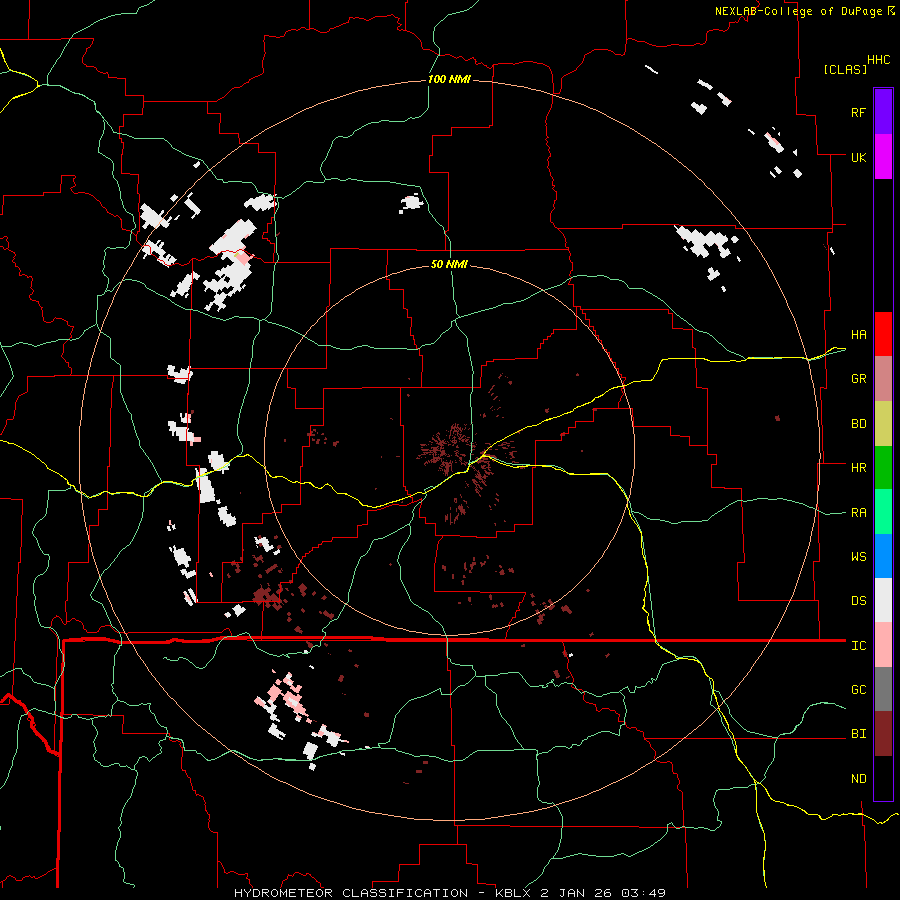This screenshot has height=900, width=900.
Task: Click the green HR legend swatch
Action: click(x=883, y=467)
